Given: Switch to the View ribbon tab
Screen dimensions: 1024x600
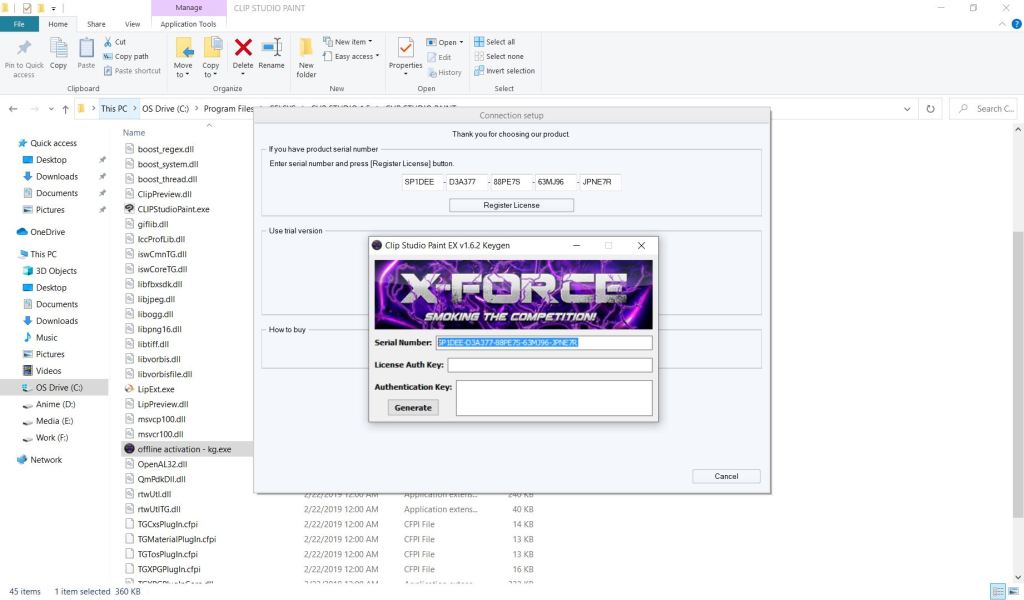Looking at the screenshot, I should coord(132,24).
